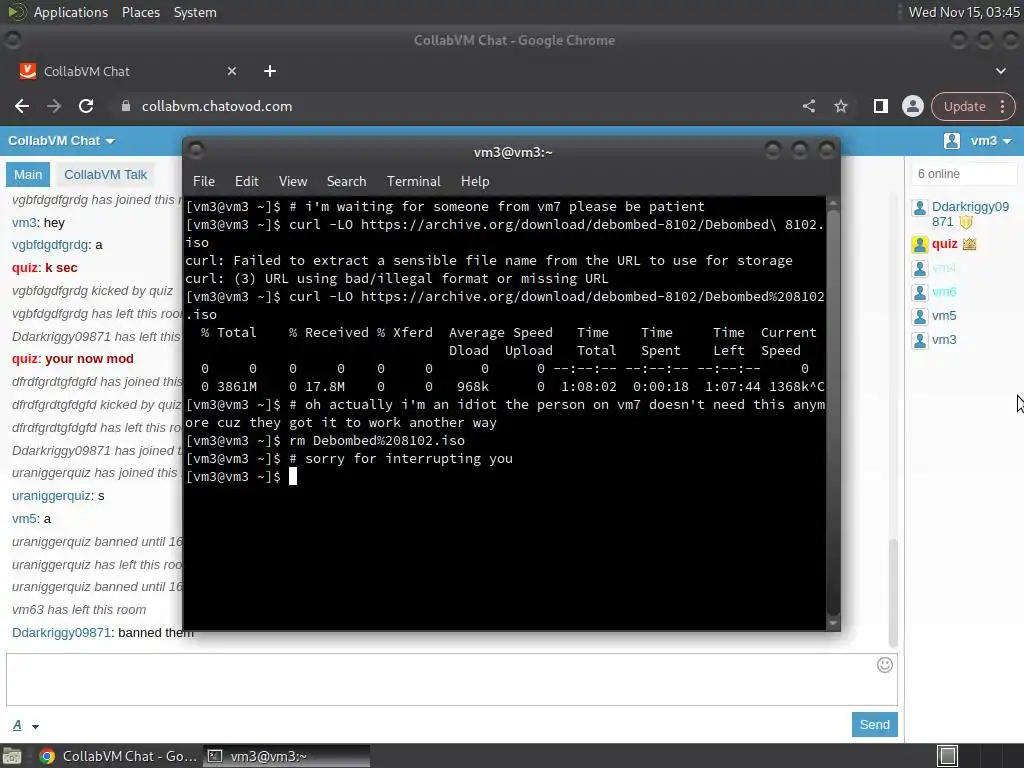Click the crown badge next to quiz
This screenshot has width=1024, height=768.
click(x=969, y=244)
